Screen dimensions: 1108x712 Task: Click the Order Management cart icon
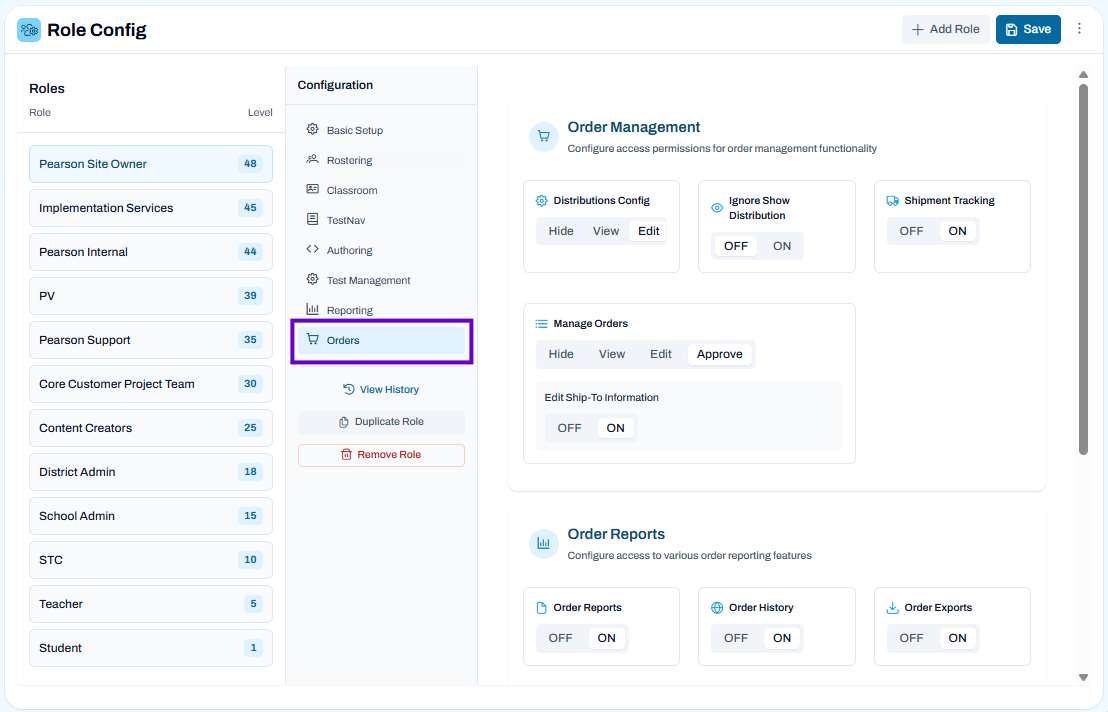[x=543, y=136]
